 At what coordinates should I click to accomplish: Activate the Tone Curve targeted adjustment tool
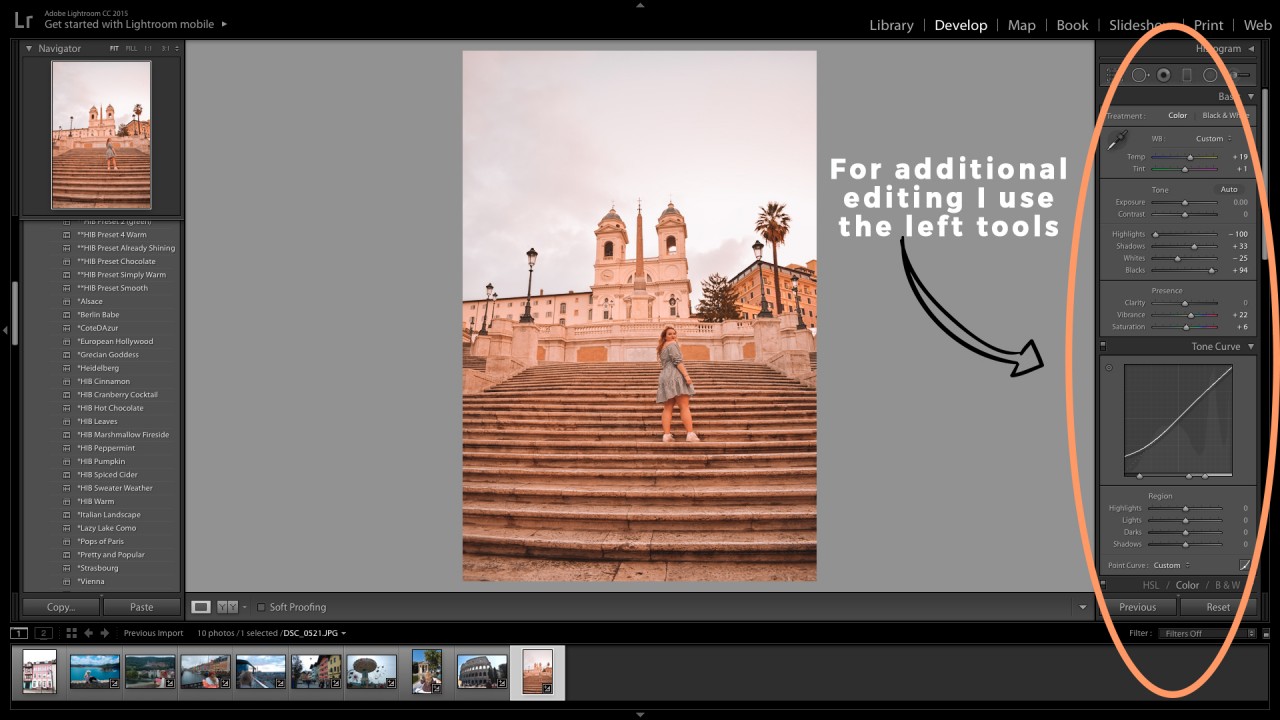(x=1109, y=368)
